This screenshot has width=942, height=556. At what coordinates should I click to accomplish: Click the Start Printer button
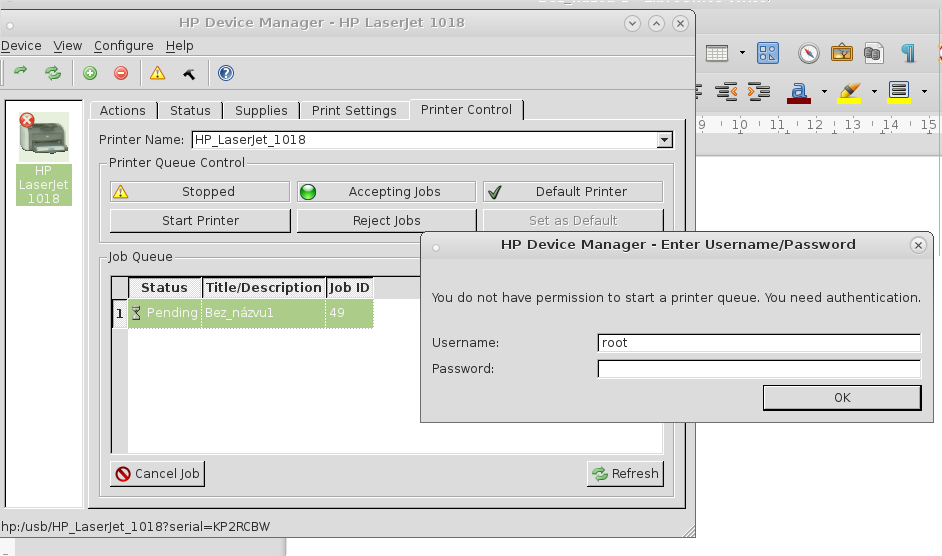[x=200, y=221]
